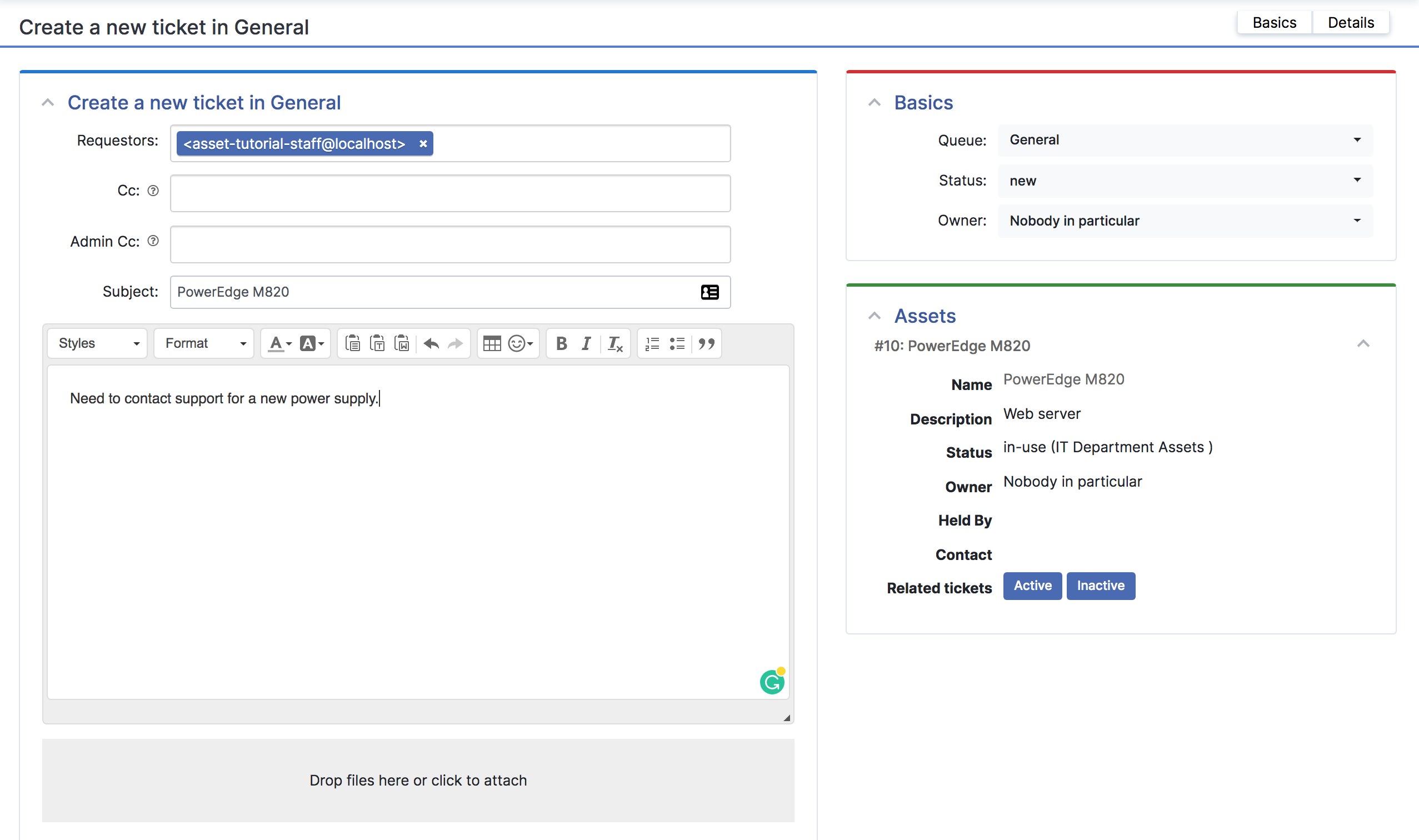Screen dimensions: 1419x840
Task: Toggle Inactive related tickets filter
Action: tap(1100, 586)
